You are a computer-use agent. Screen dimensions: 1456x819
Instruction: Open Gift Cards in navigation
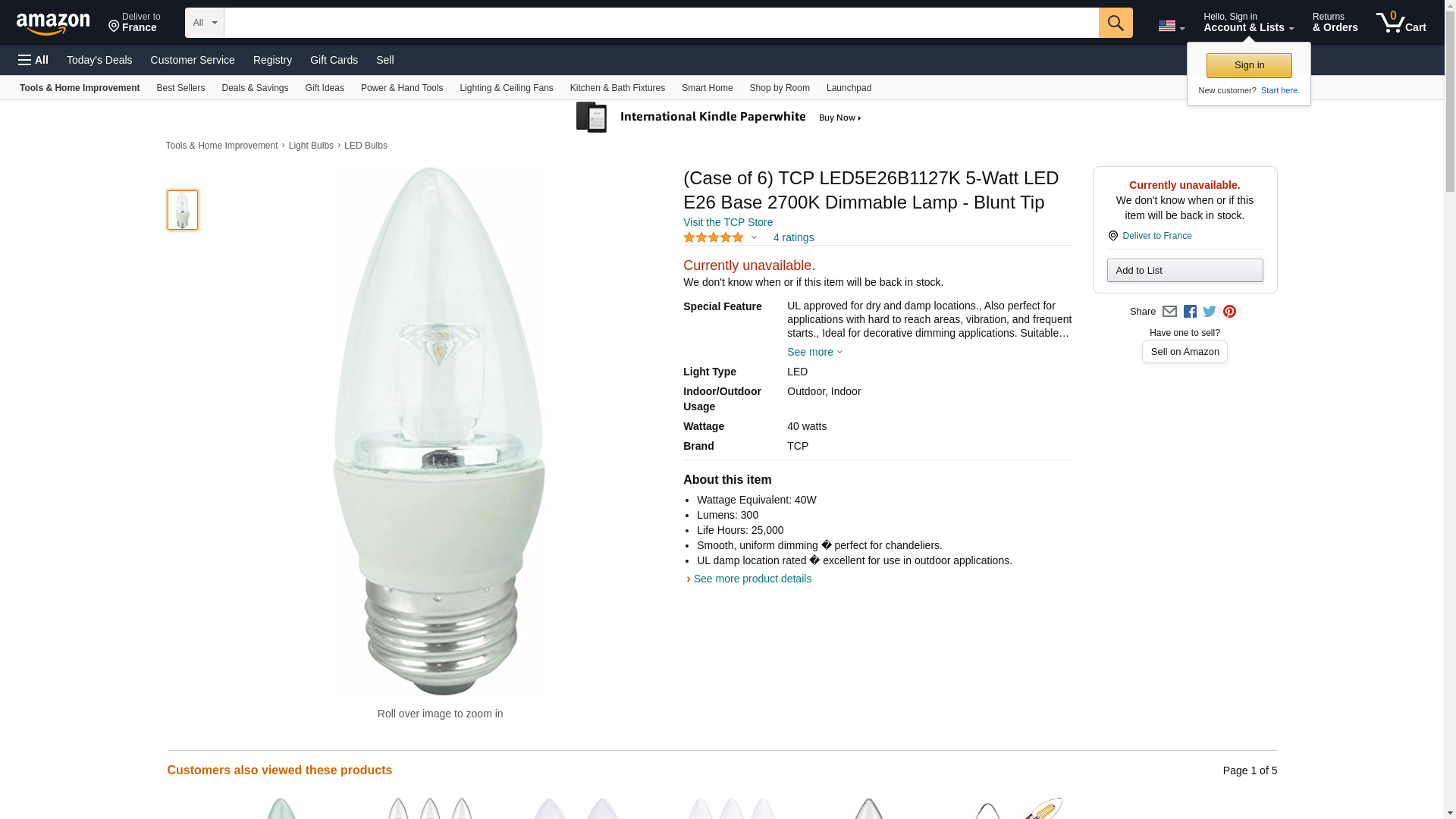click(x=334, y=60)
